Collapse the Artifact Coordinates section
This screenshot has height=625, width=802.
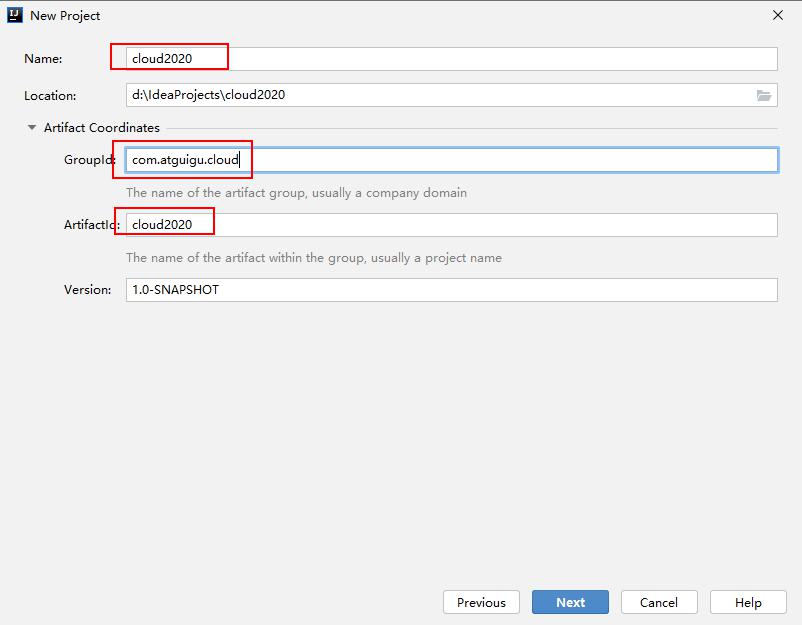pyautogui.click(x=32, y=127)
